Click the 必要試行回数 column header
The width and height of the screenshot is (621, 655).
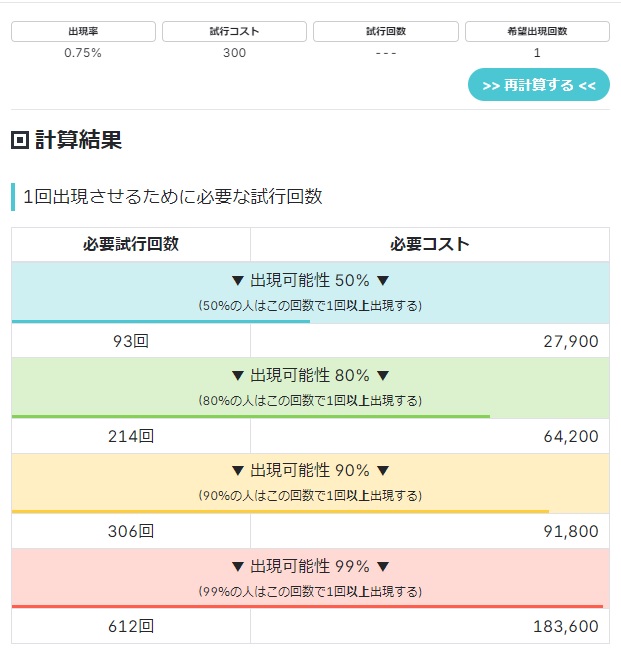131,244
